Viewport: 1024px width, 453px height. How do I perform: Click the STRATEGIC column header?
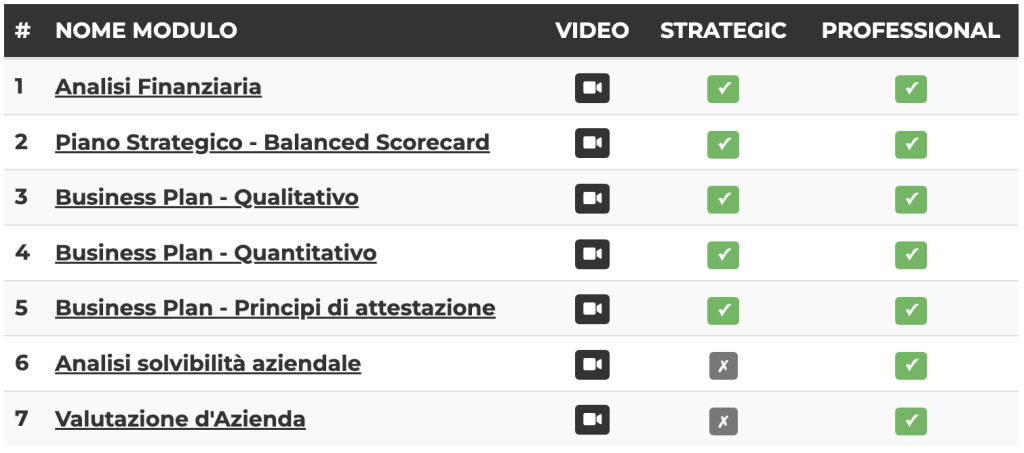coord(723,31)
